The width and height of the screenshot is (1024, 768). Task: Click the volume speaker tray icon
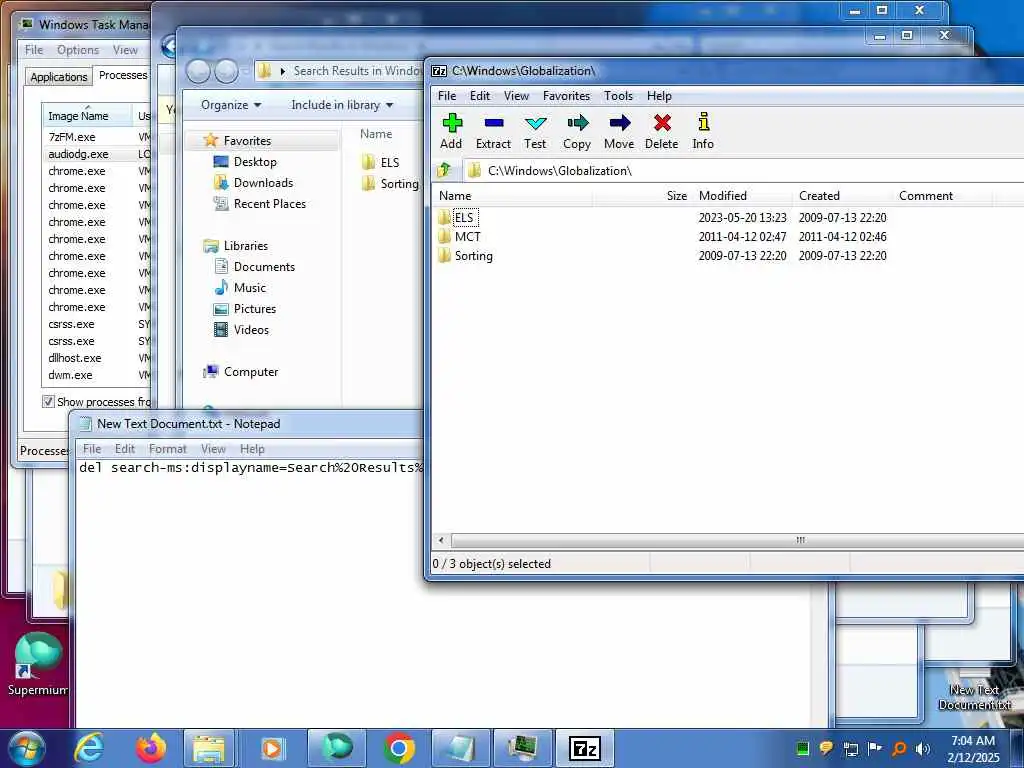click(922, 749)
